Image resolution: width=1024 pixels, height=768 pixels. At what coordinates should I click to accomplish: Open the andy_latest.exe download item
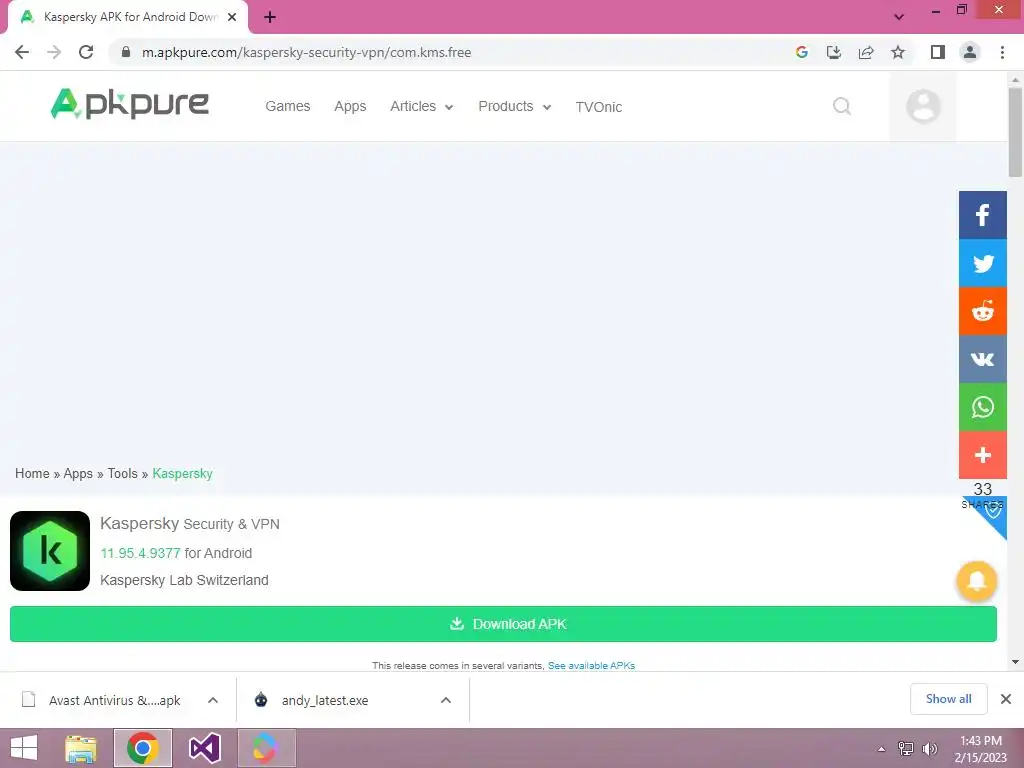pyautogui.click(x=327, y=700)
